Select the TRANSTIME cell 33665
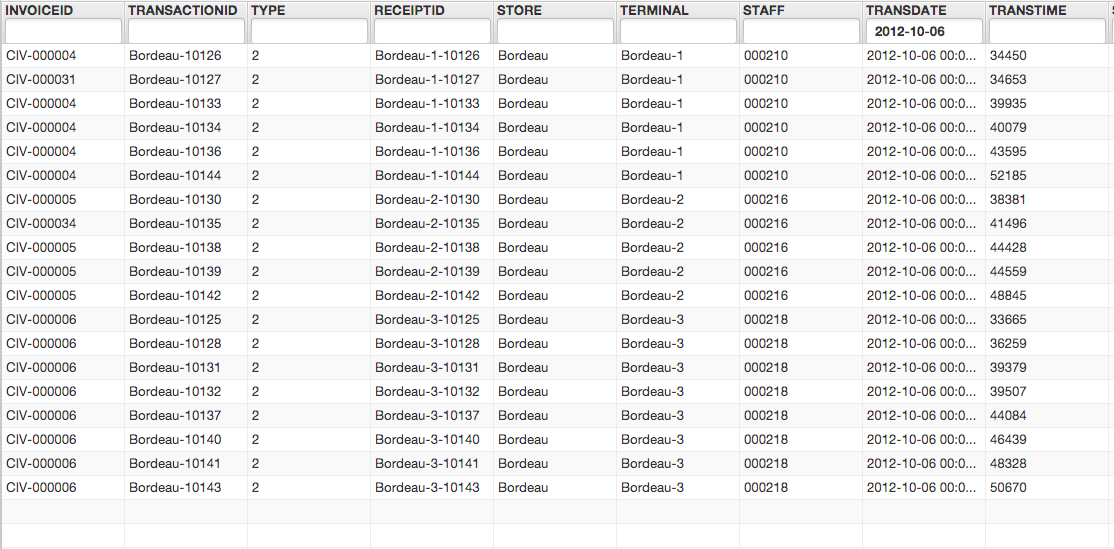 (1007, 320)
